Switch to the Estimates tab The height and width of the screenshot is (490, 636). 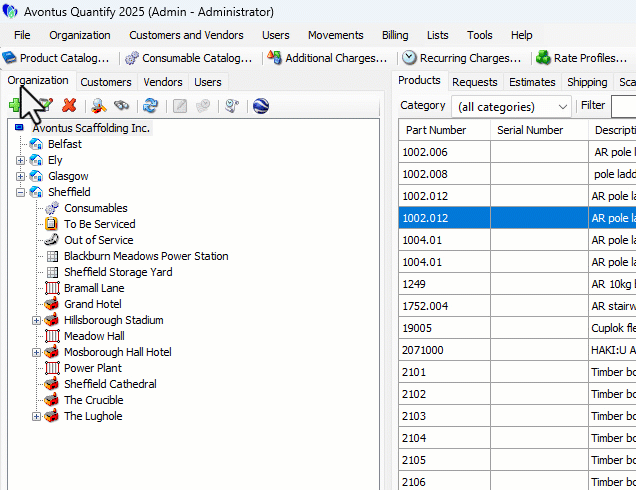point(531,82)
